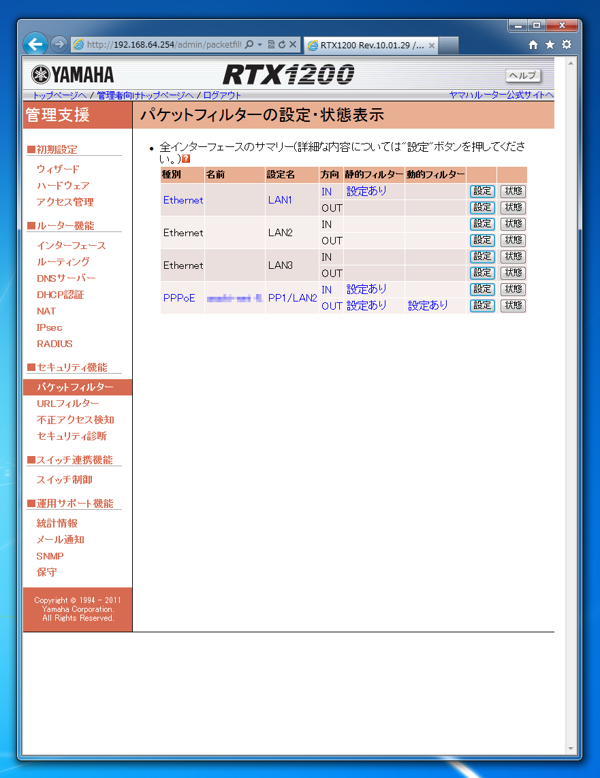Click PPPoE OUT dynamic filter 設定あり

(428, 306)
